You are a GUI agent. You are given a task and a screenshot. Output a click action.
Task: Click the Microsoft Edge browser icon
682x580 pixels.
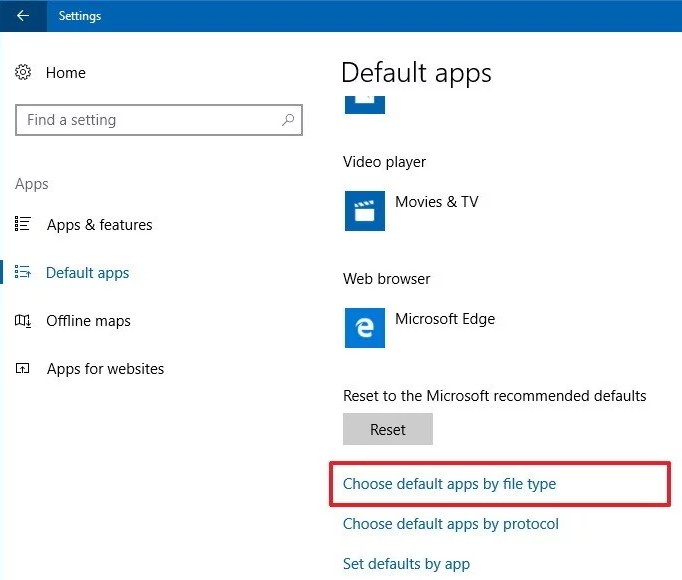pyautogui.click(x=365, y=328)
